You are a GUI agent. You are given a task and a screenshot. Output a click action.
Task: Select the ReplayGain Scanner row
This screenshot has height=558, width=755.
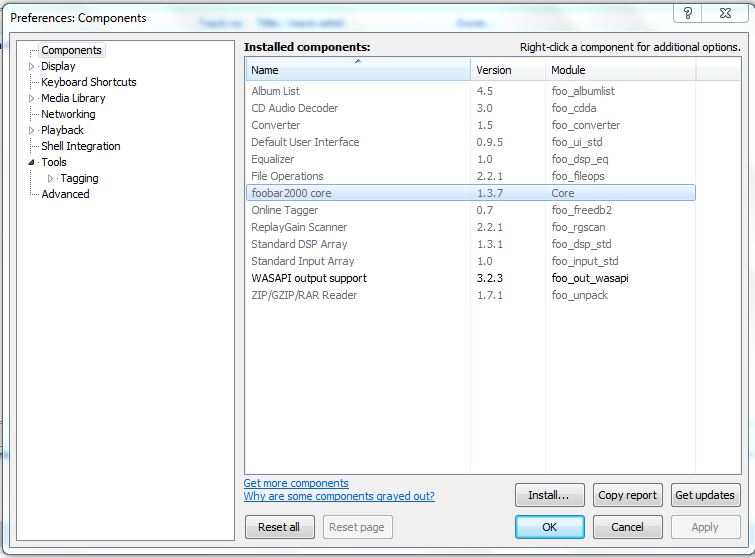click(470, 227)
